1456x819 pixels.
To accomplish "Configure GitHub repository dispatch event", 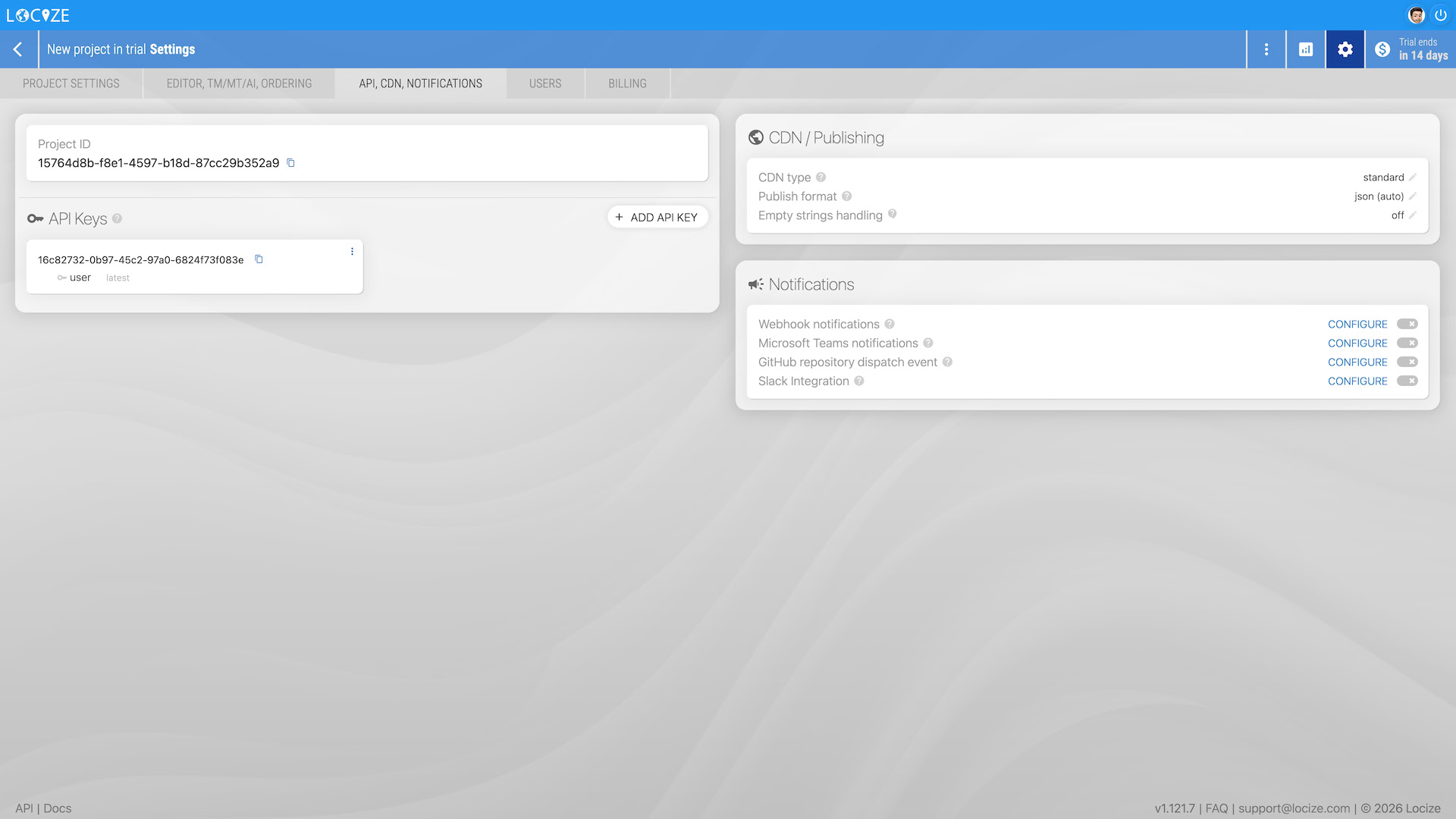I will point(1357,362).
